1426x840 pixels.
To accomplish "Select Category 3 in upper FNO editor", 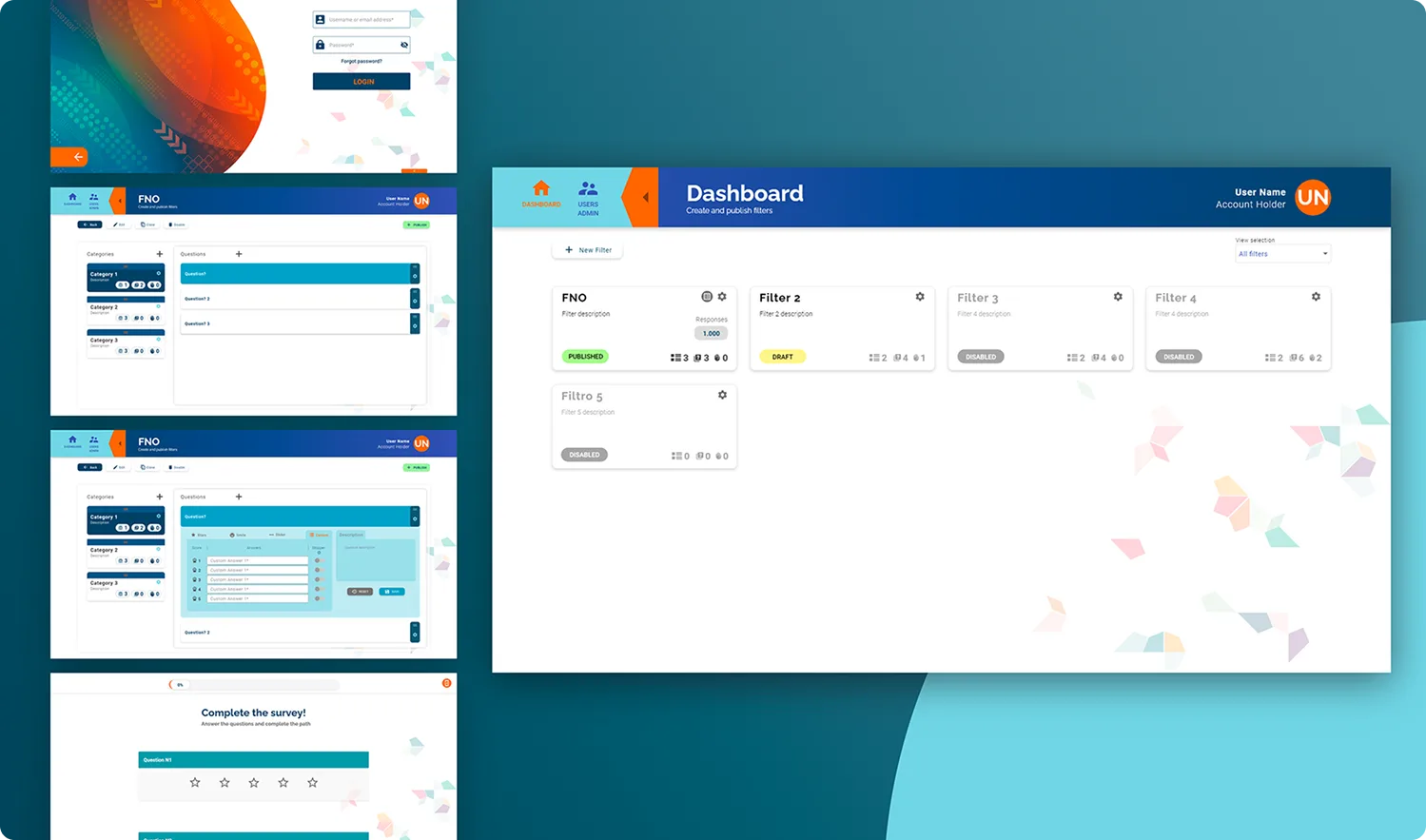I will [126, 342].
